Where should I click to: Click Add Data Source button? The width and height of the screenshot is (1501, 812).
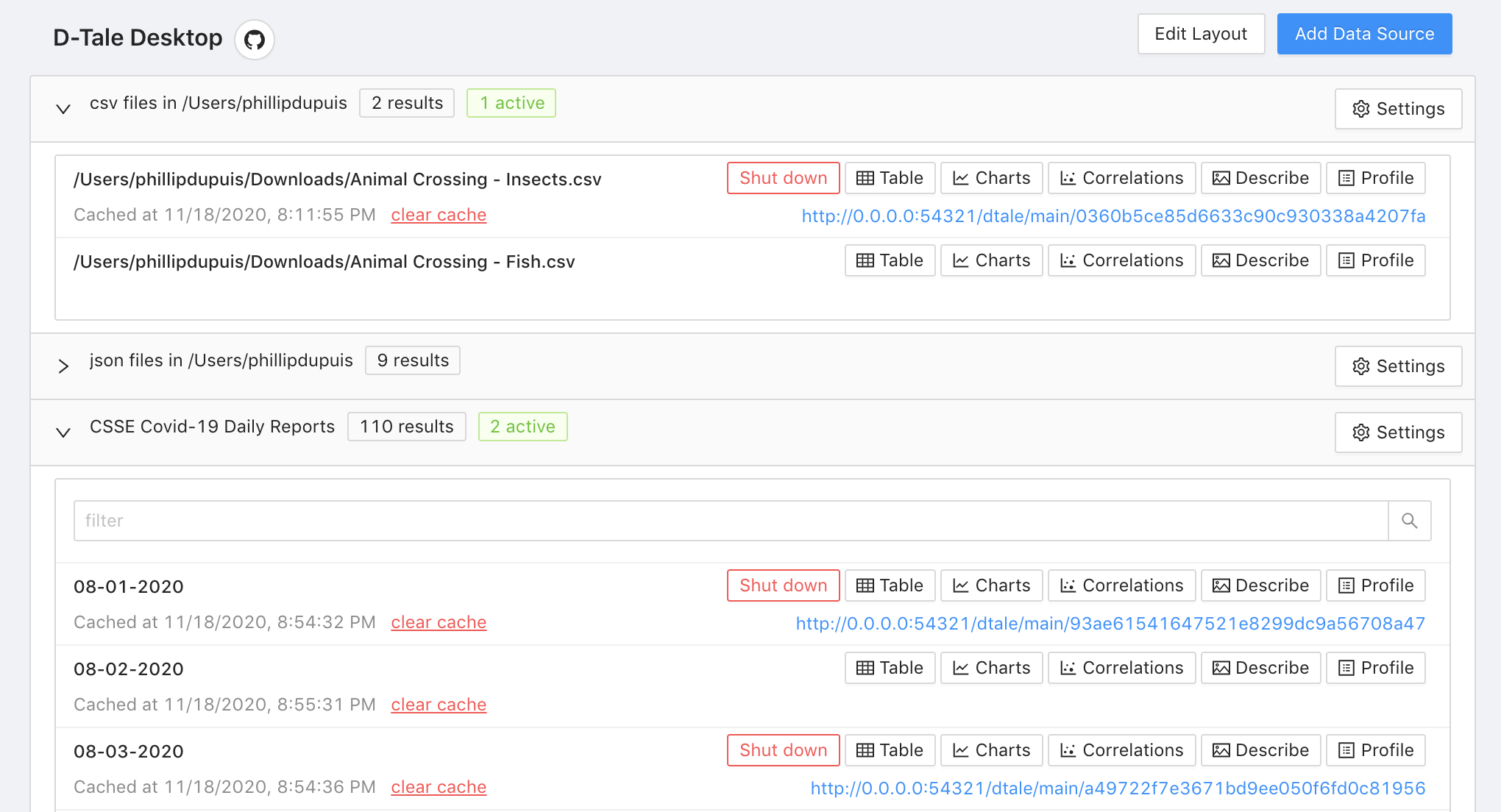(1364, 34)
